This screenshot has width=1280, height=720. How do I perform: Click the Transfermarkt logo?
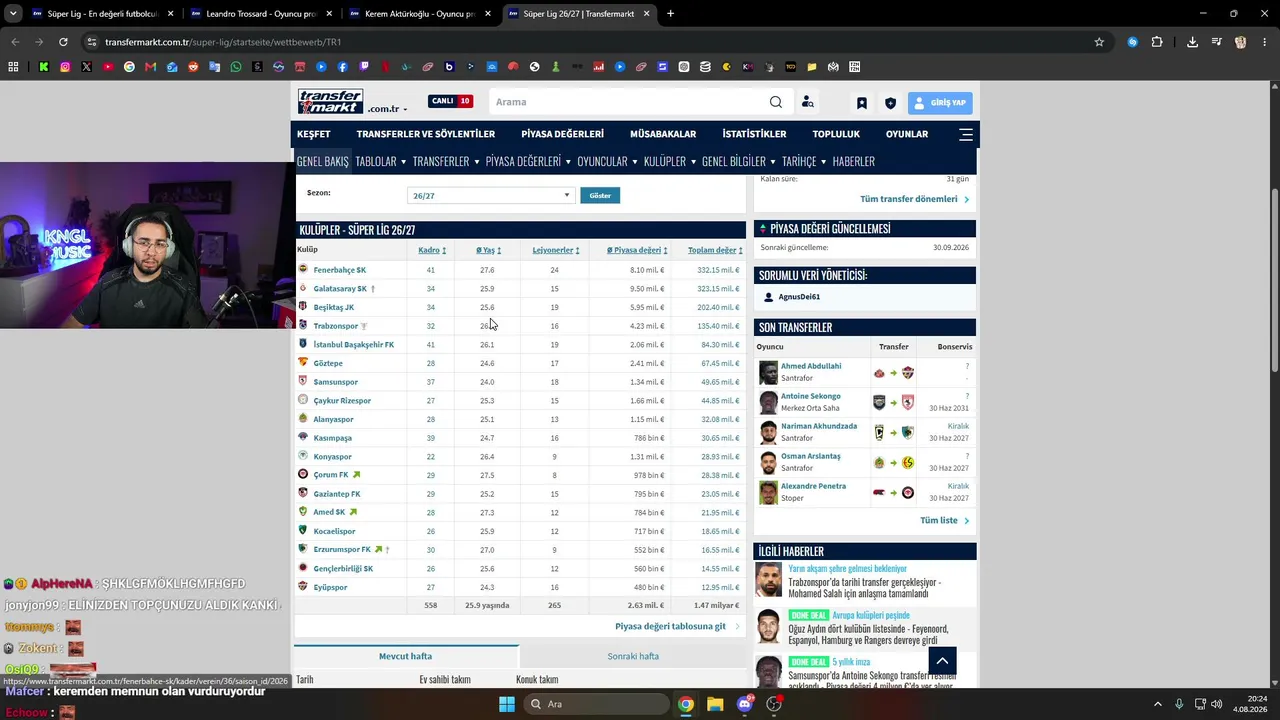[330, 102]
